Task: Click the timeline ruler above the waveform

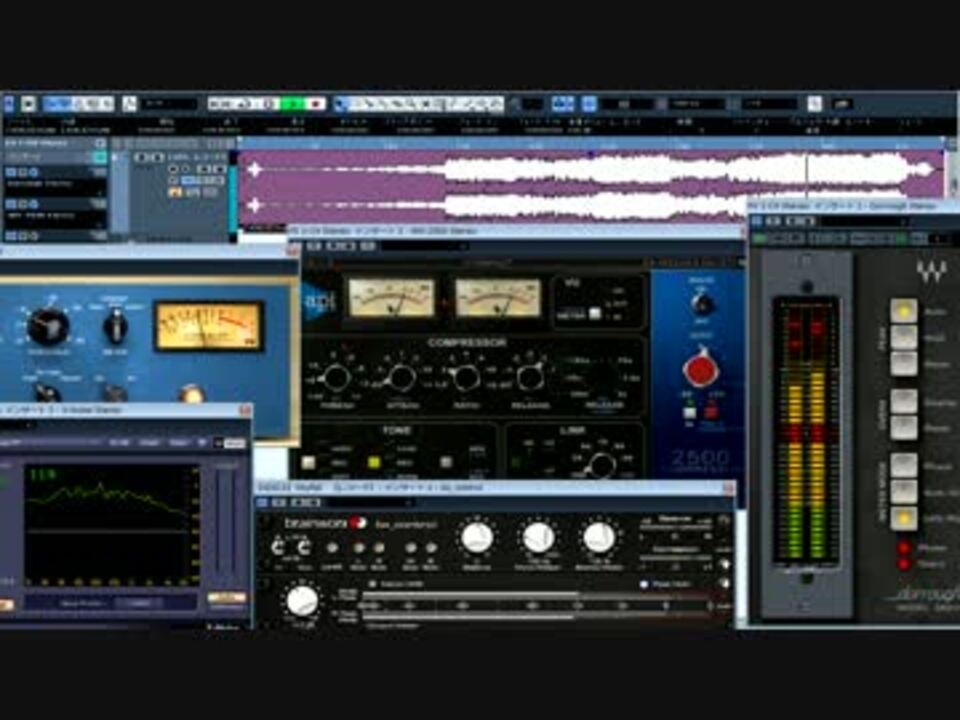Action: (591, 145)
